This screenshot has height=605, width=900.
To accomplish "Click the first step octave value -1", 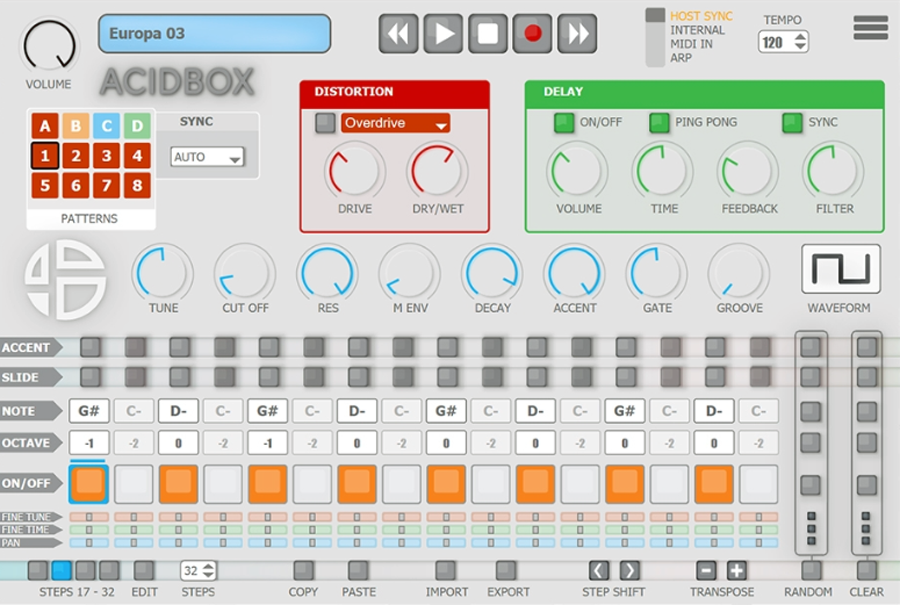I will point(89,443).
